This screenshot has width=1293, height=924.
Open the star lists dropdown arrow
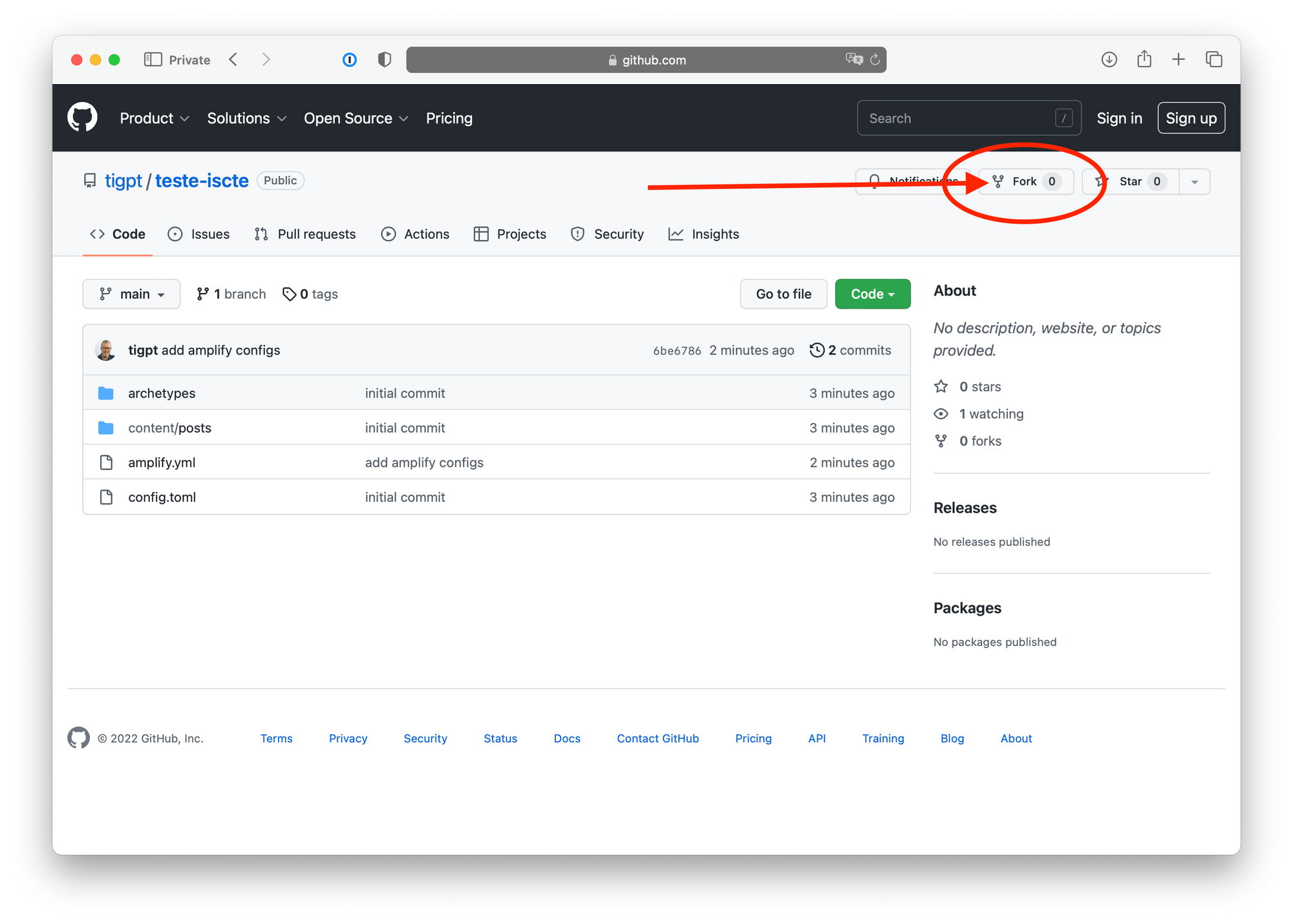tap(1195, 182)
